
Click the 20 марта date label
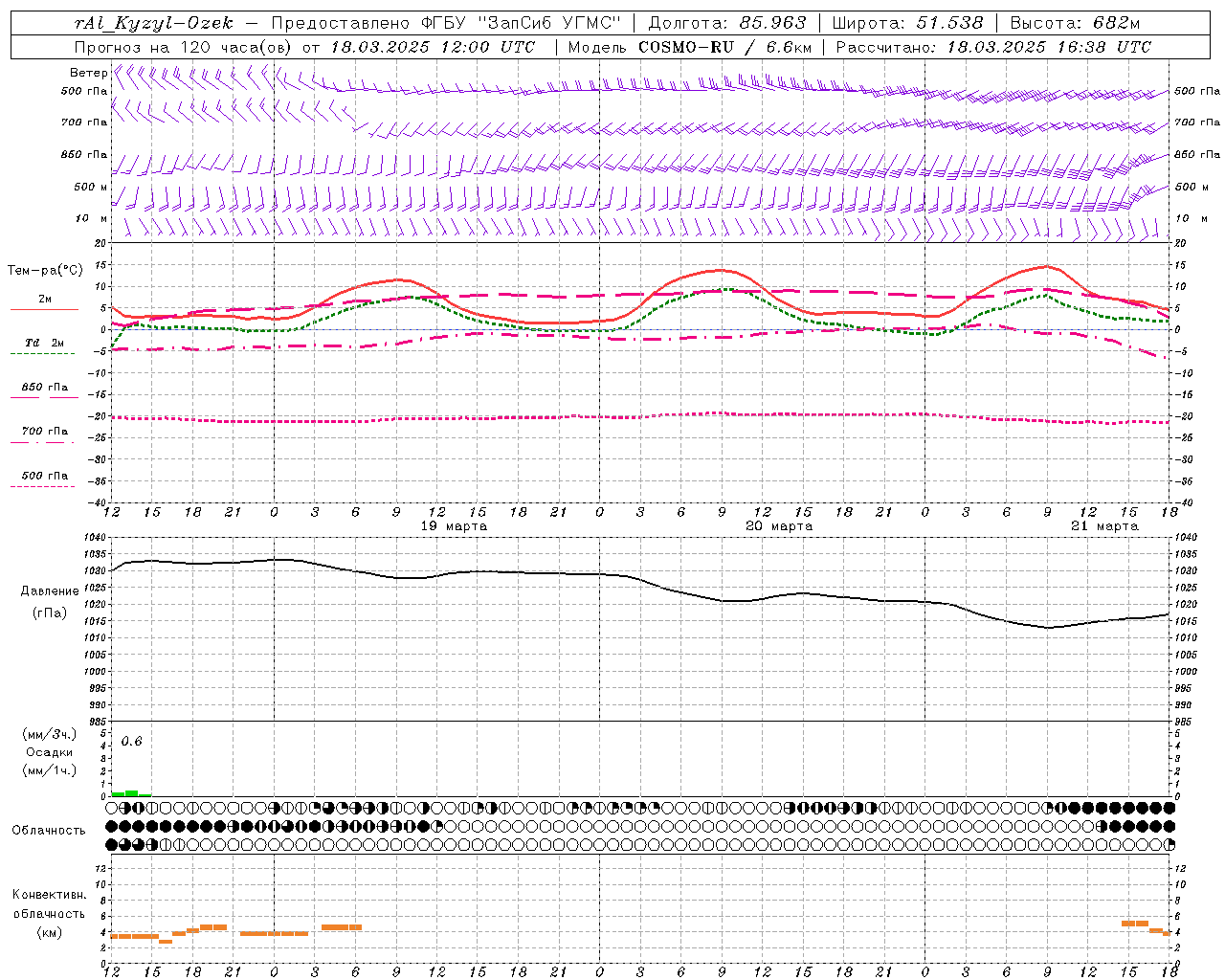click(779, 526)
